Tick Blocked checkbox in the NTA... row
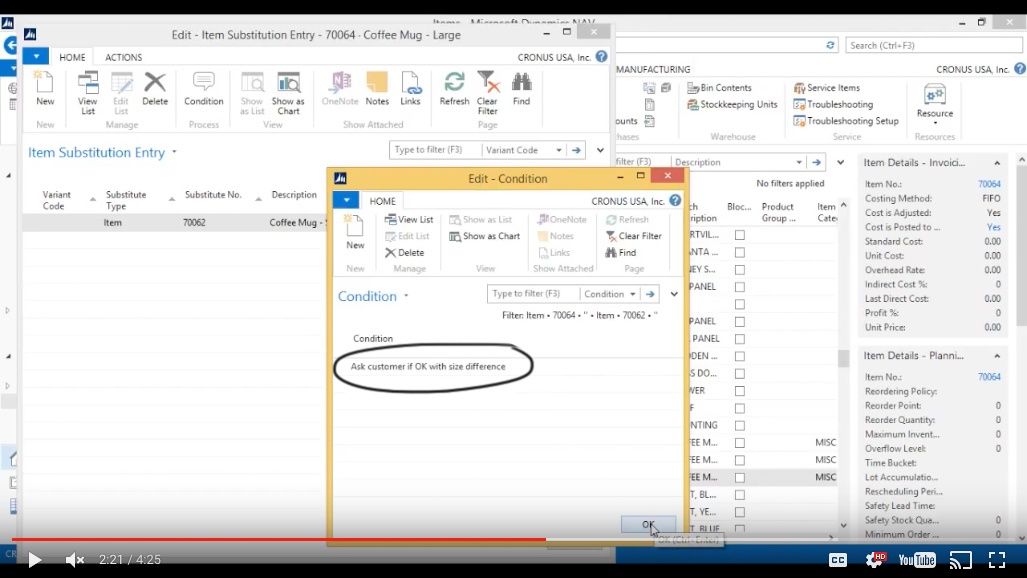Image resolution: width=1027 pixels, height=578 pixels. coord(739,252)
